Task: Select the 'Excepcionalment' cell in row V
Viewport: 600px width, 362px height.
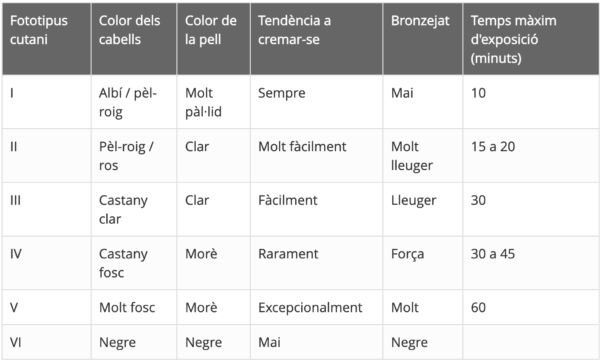Action: click(x=316, y=307)
